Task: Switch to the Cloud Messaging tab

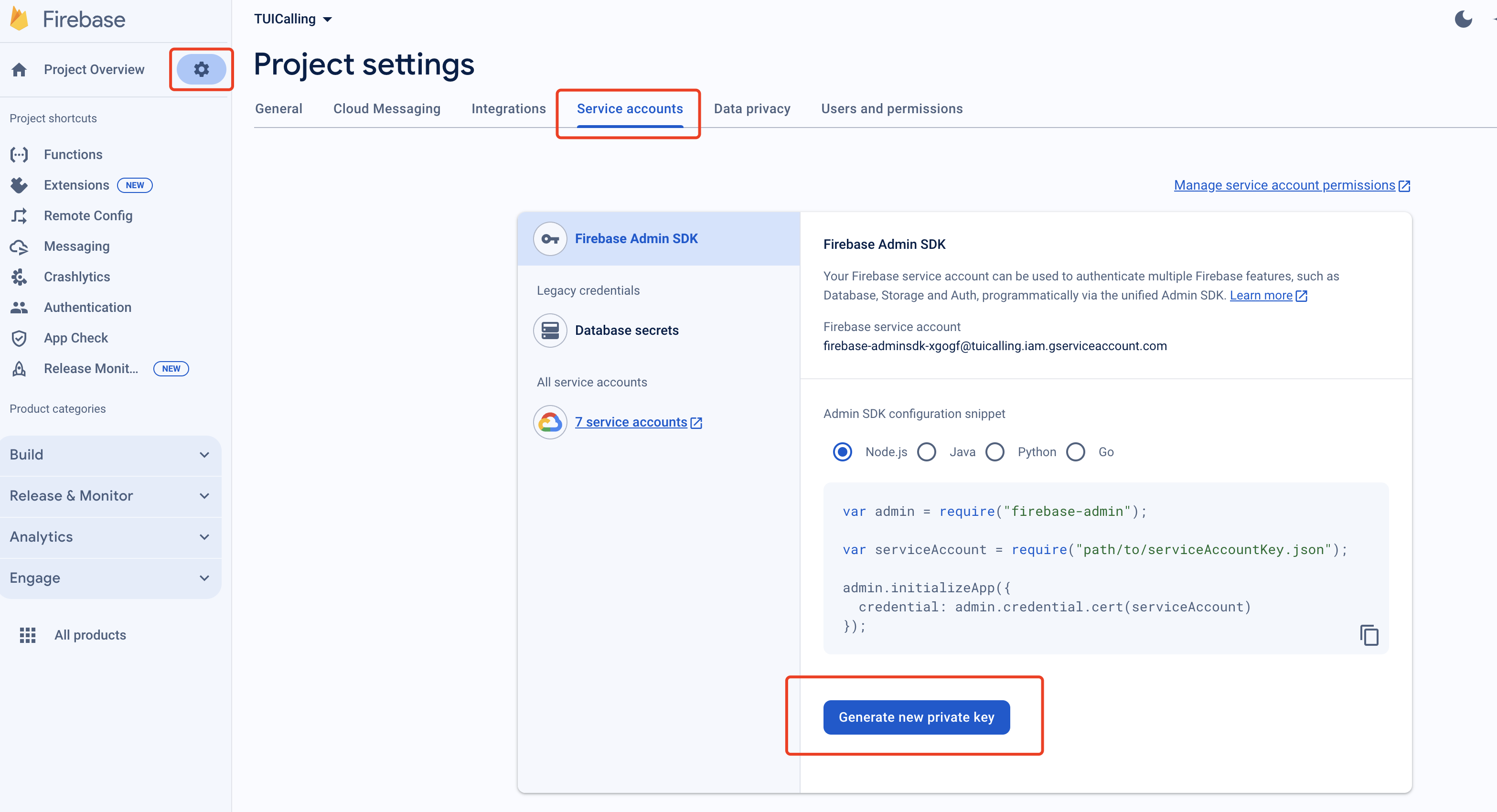Action: click(386, 109)
